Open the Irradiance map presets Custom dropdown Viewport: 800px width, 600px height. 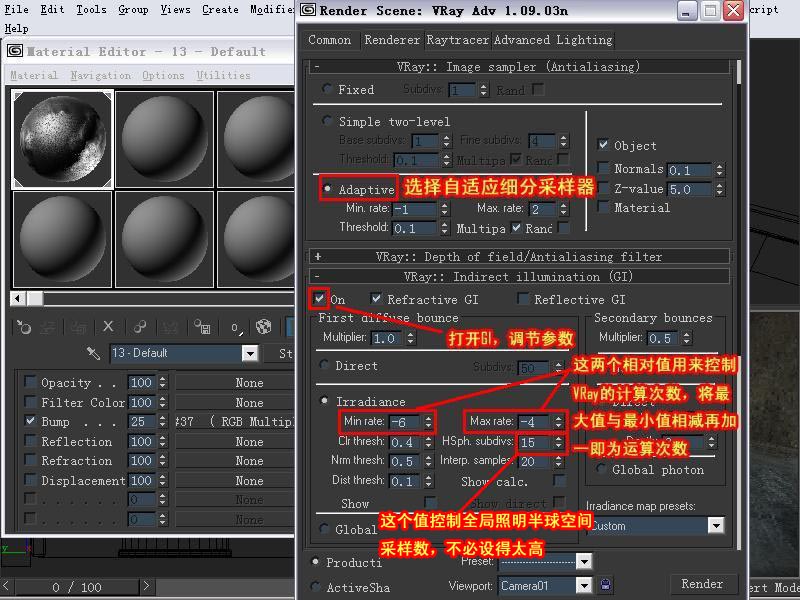coord(716,526)
